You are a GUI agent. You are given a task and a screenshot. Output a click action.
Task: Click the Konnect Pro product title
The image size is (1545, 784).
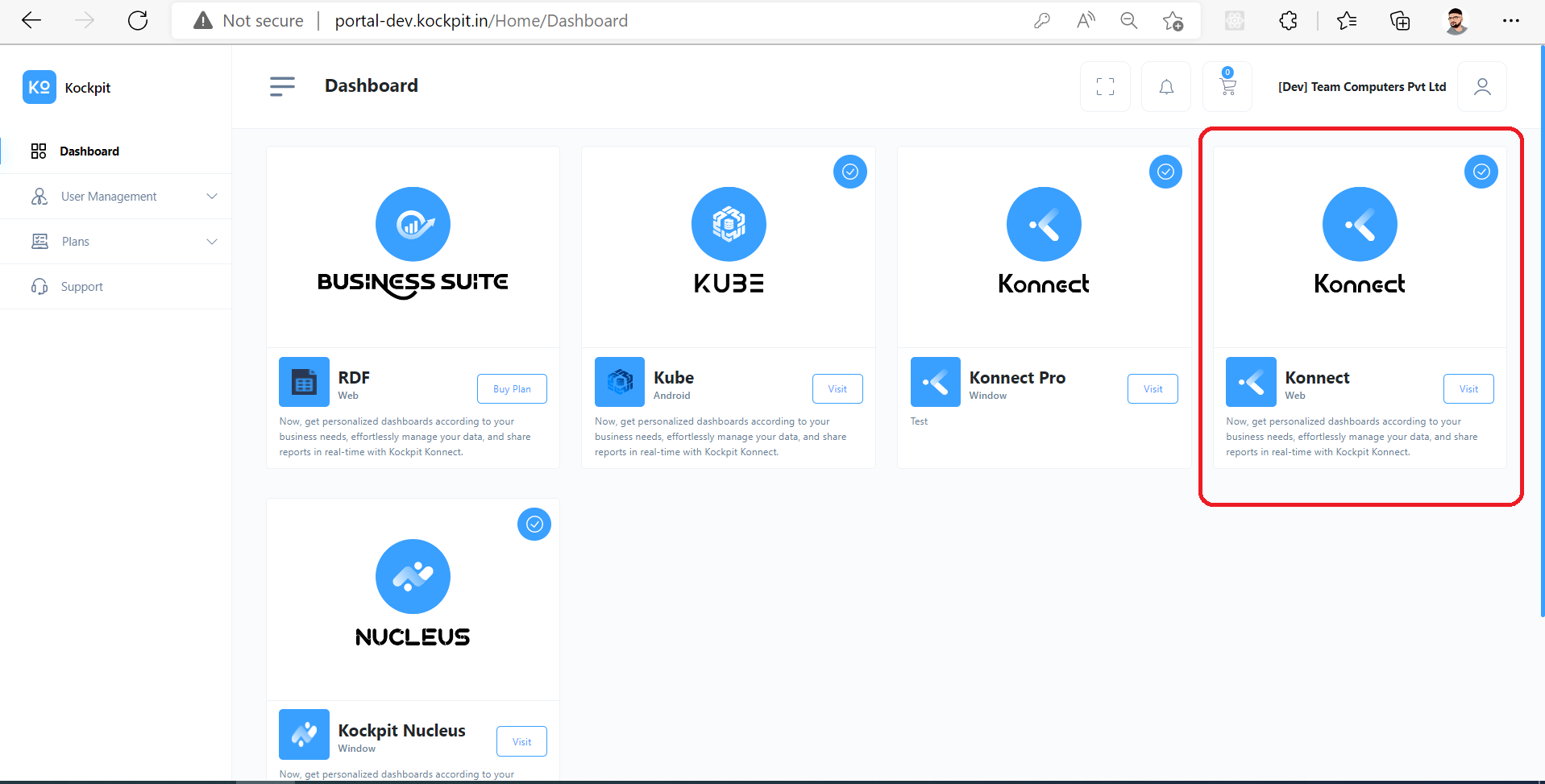(x=1017, y=378)
